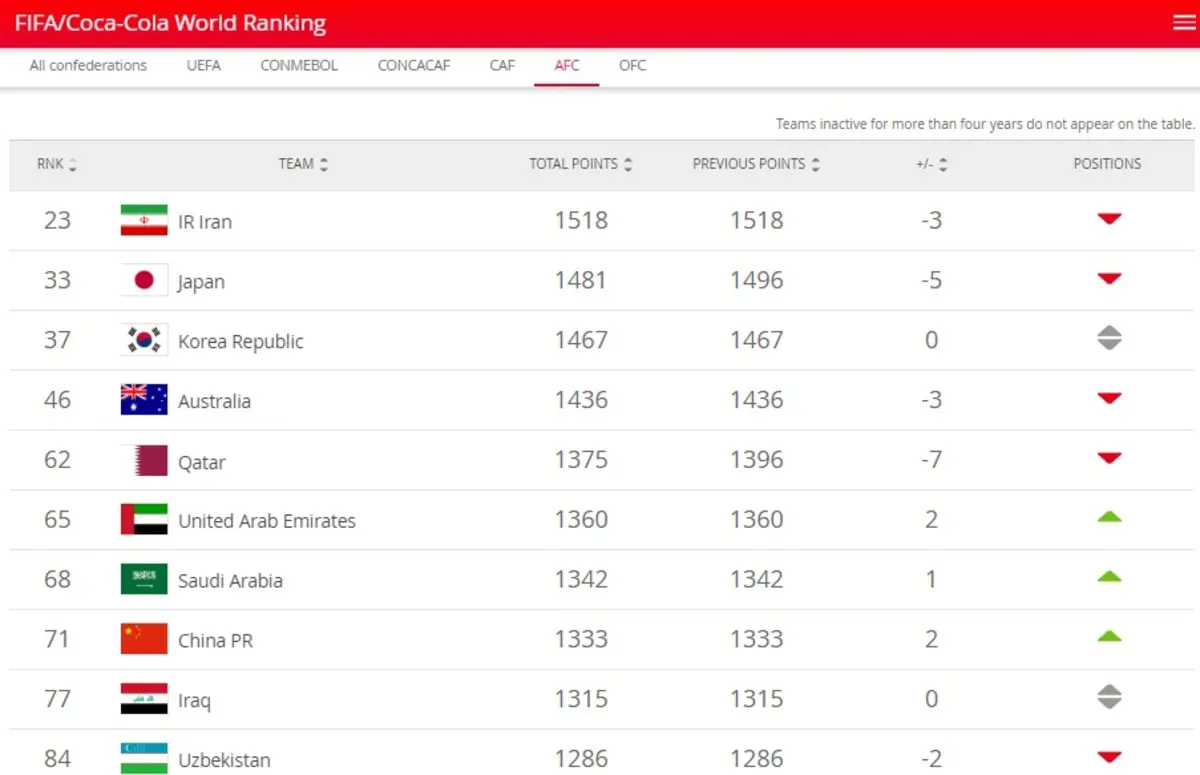Open the Qatar team link
The height and width of the screenshot is (775, 1200).
202,462
